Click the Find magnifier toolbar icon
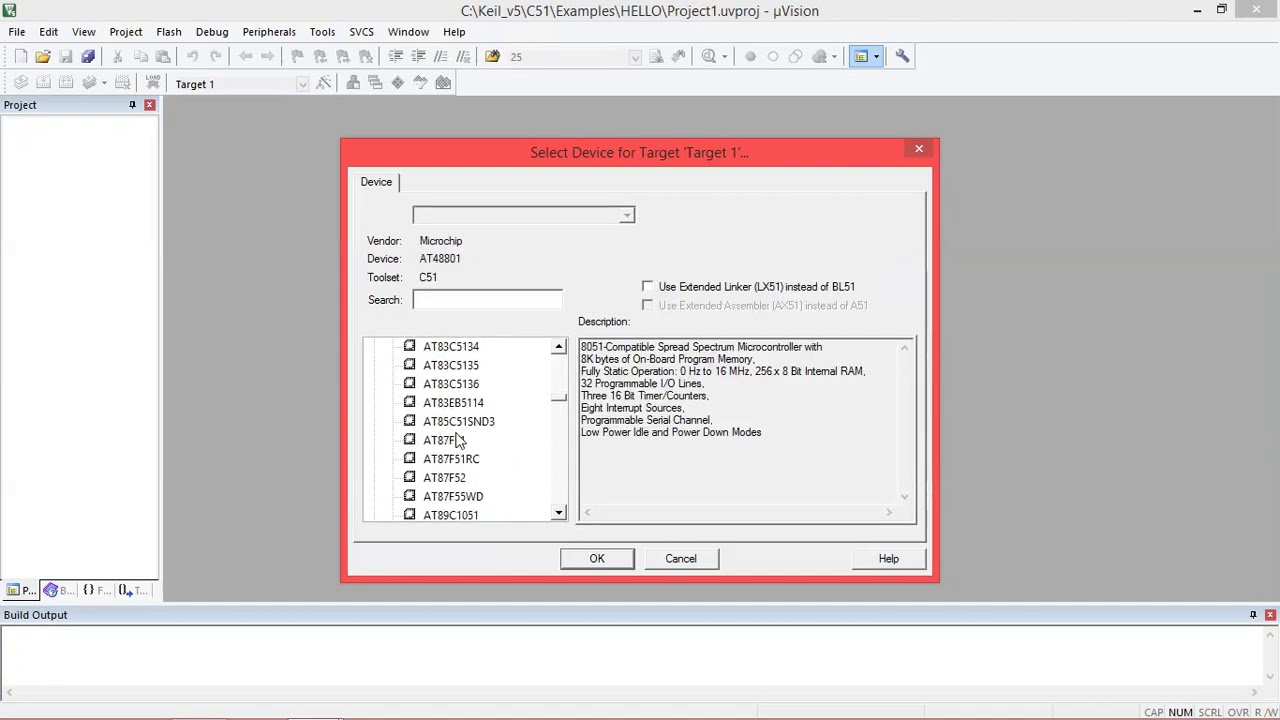This screenshot has width=1280, height=720. click(708, 57)
